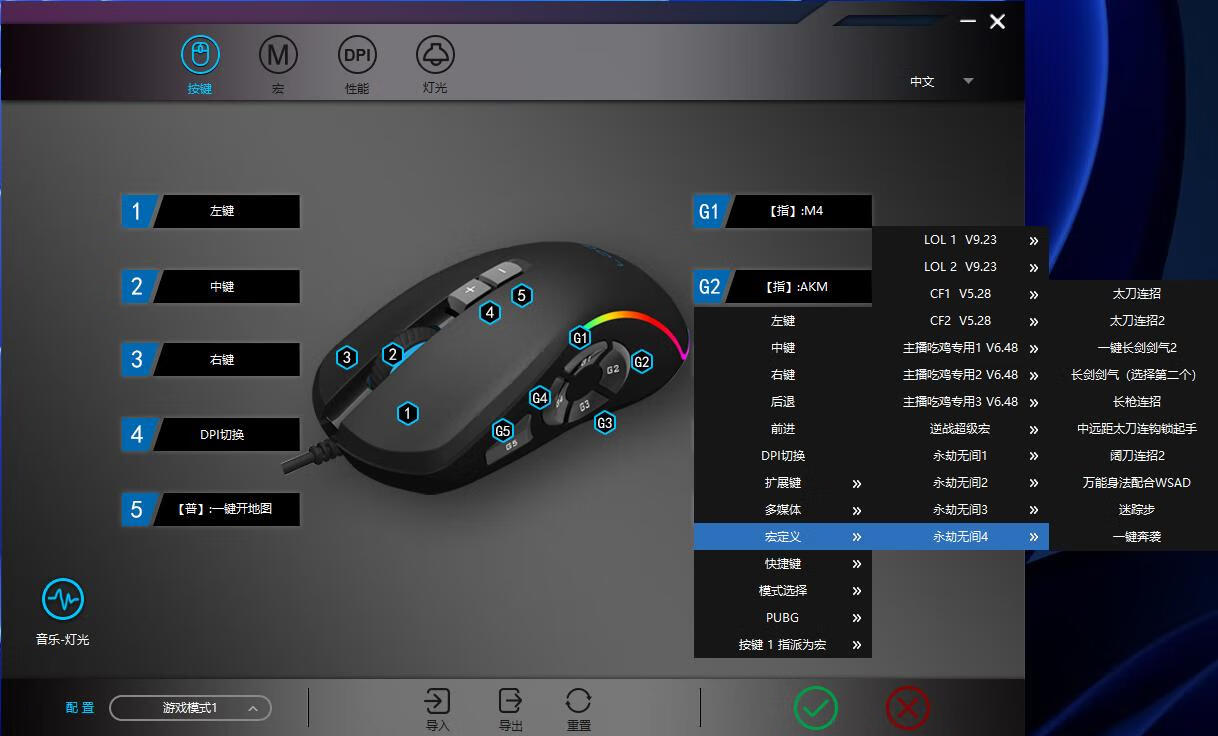Select hexagon marker 5 on mouse
This screenshot has width=1218, height=736.
pyautogui.click(x=521, y=295)
